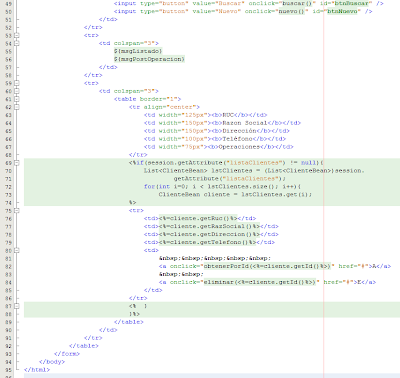
Task: Collapse the table border fold at line 61
Action: pyautogui.click(x=17, y=99)
